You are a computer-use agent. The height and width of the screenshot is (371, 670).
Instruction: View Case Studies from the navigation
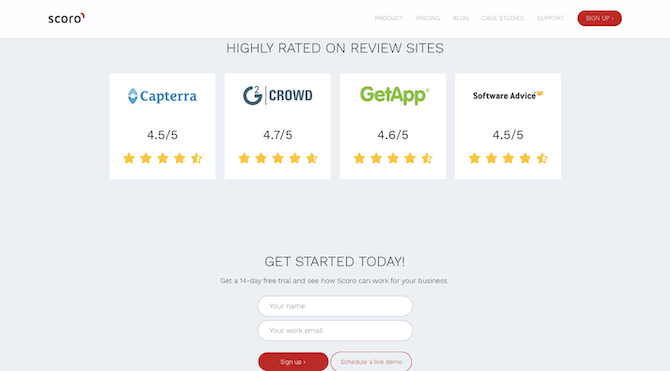pos(502,18)
